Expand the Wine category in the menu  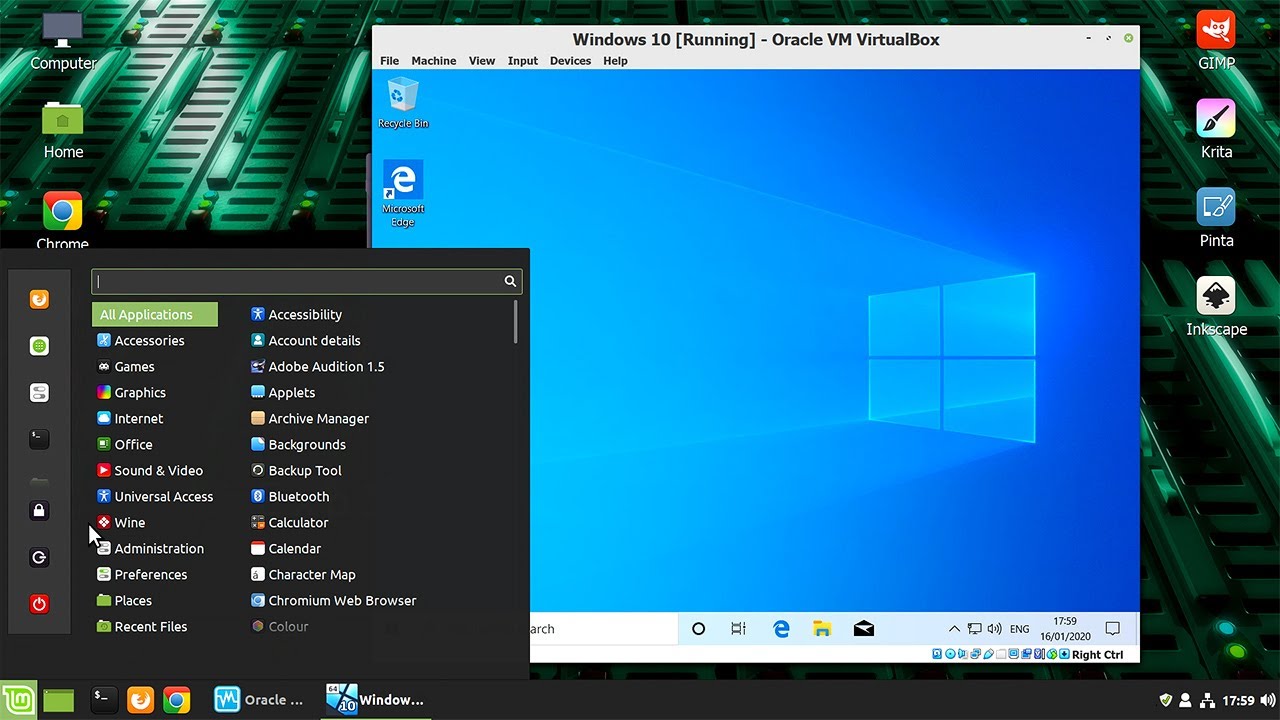[x=128, y=522]
